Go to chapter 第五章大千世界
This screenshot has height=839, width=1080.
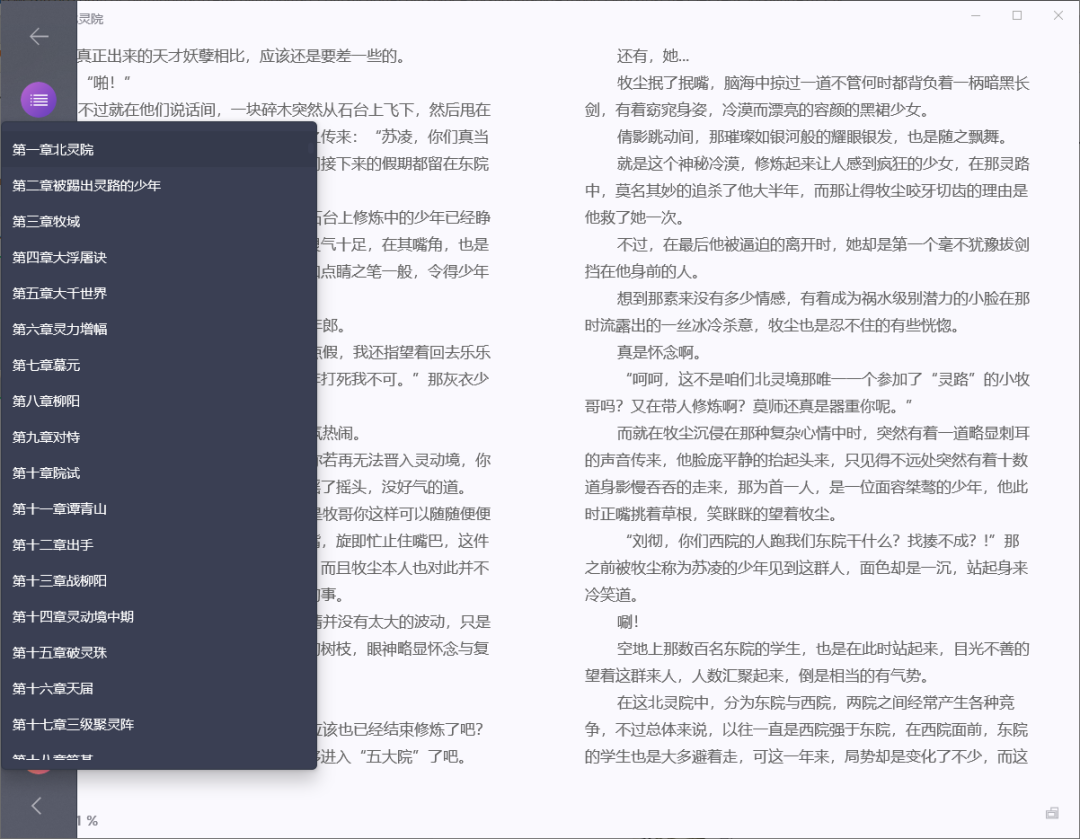[159, 293]
